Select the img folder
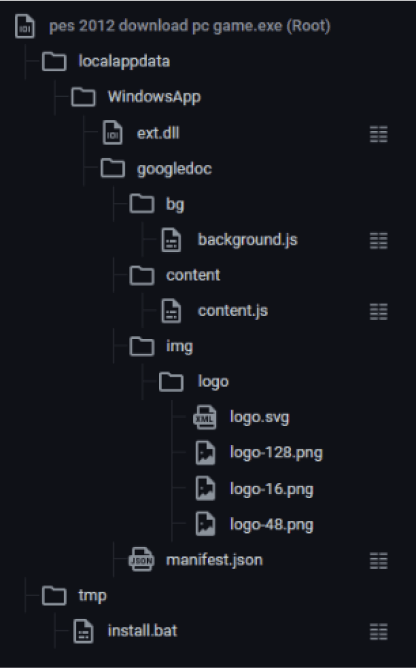 click(179, 346)
